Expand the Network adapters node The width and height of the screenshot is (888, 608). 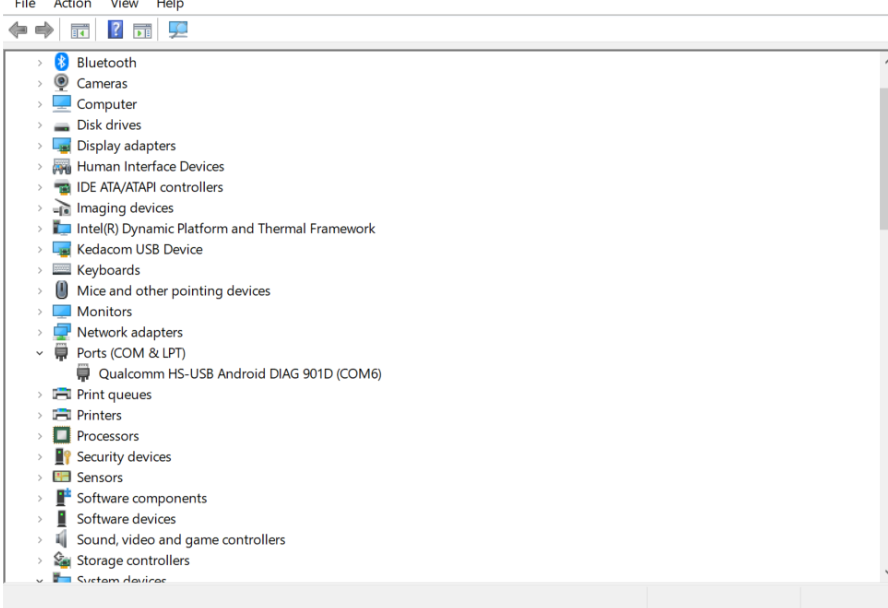pos(40,332)
